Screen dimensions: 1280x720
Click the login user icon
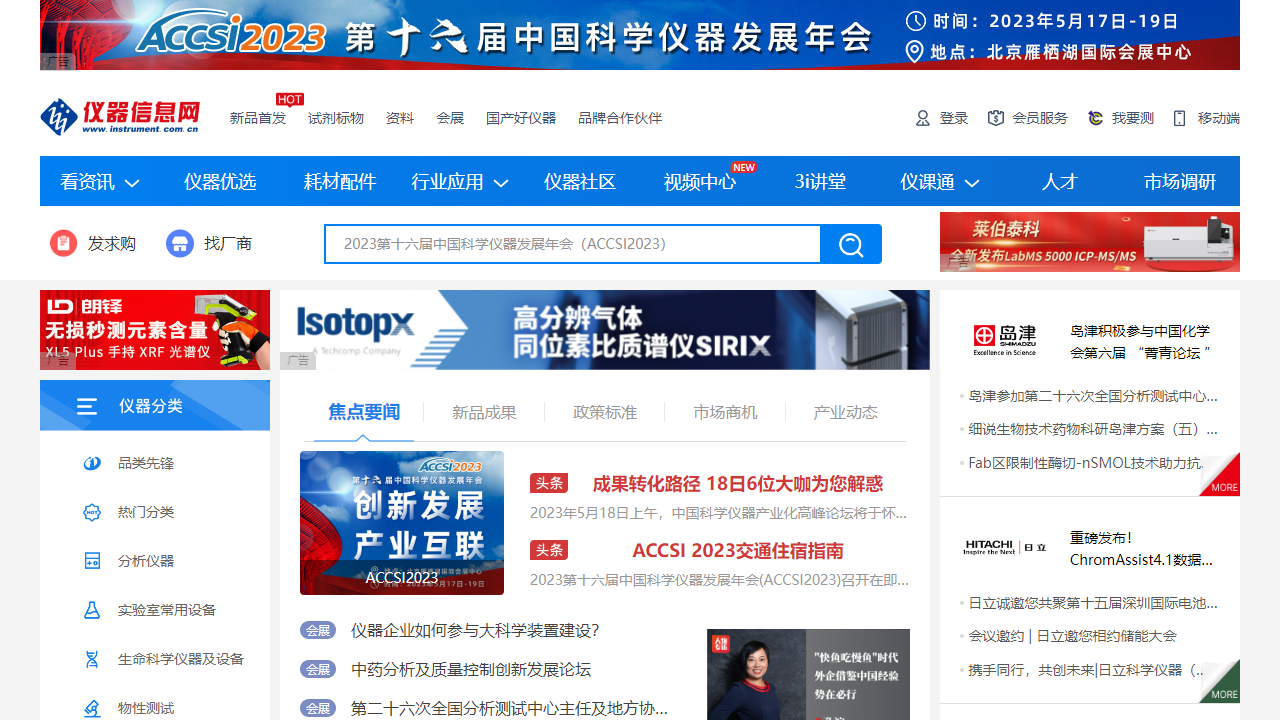pyautogui.click(x=923, y=118)
